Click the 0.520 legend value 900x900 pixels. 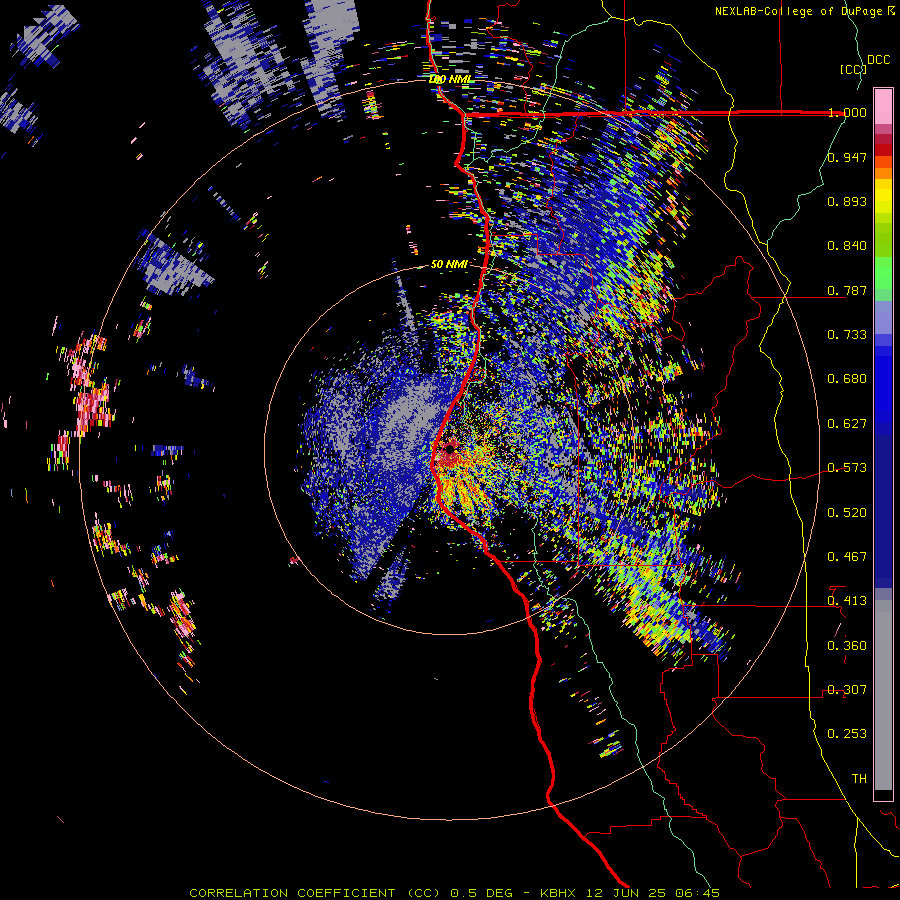(847, 512)
